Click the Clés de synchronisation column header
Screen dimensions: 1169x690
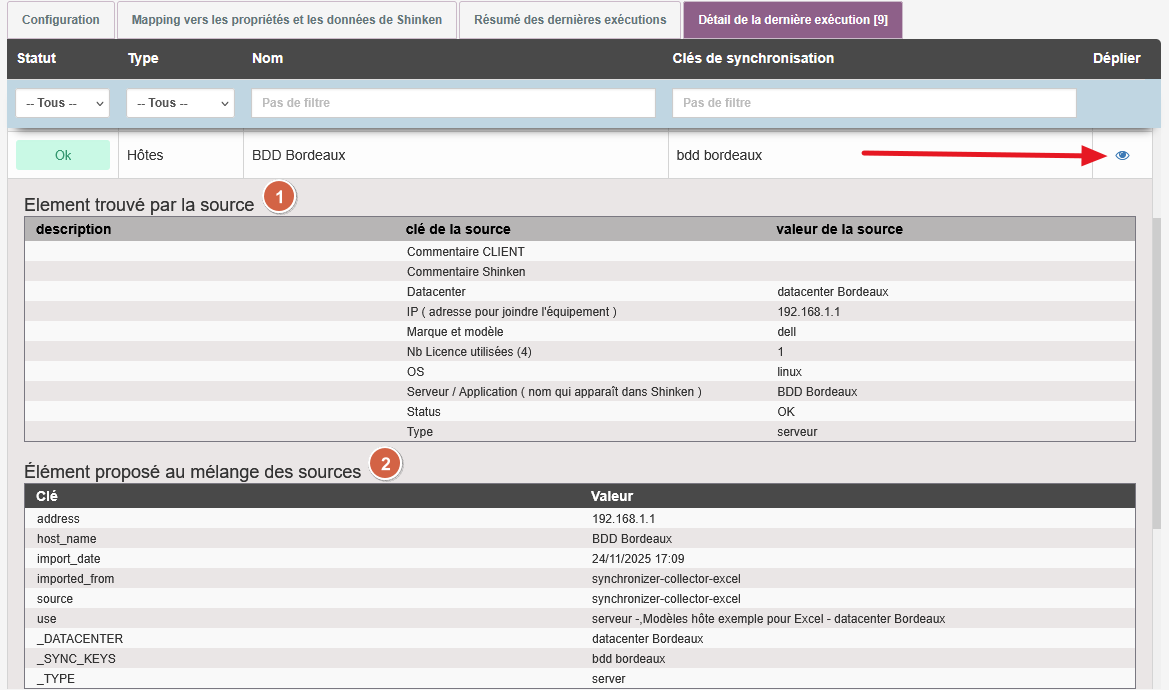[x=753, y=59]
